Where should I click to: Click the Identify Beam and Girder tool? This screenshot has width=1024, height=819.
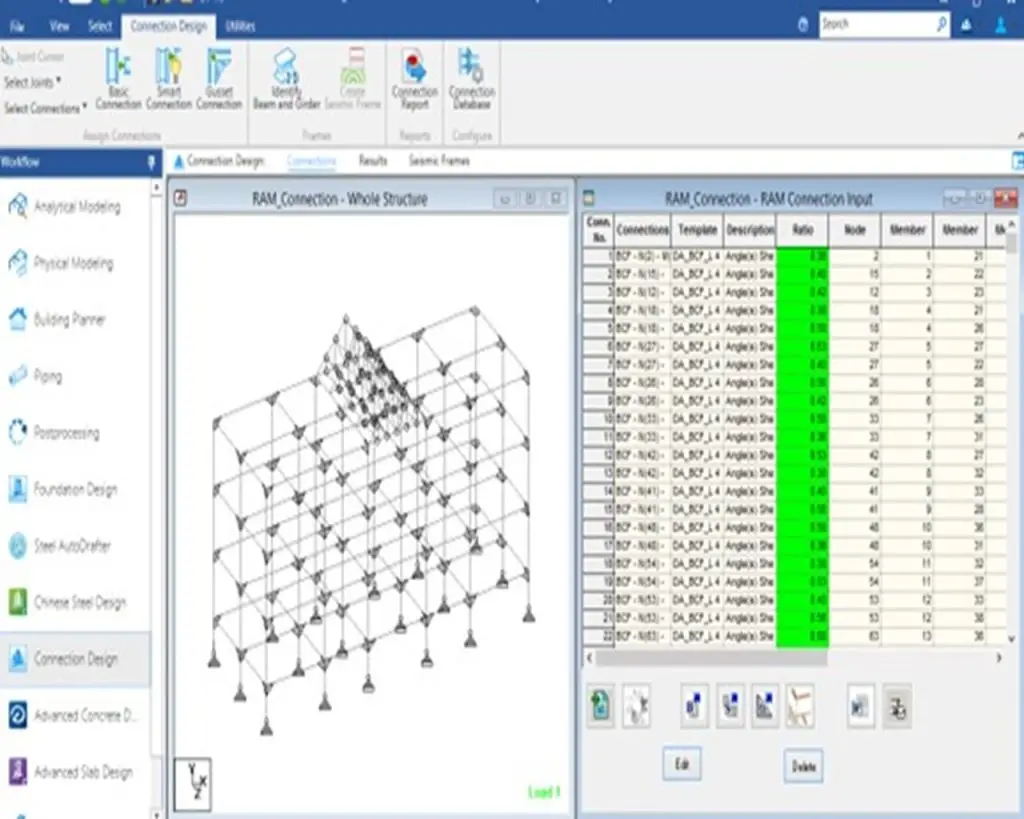pos(285,80)
